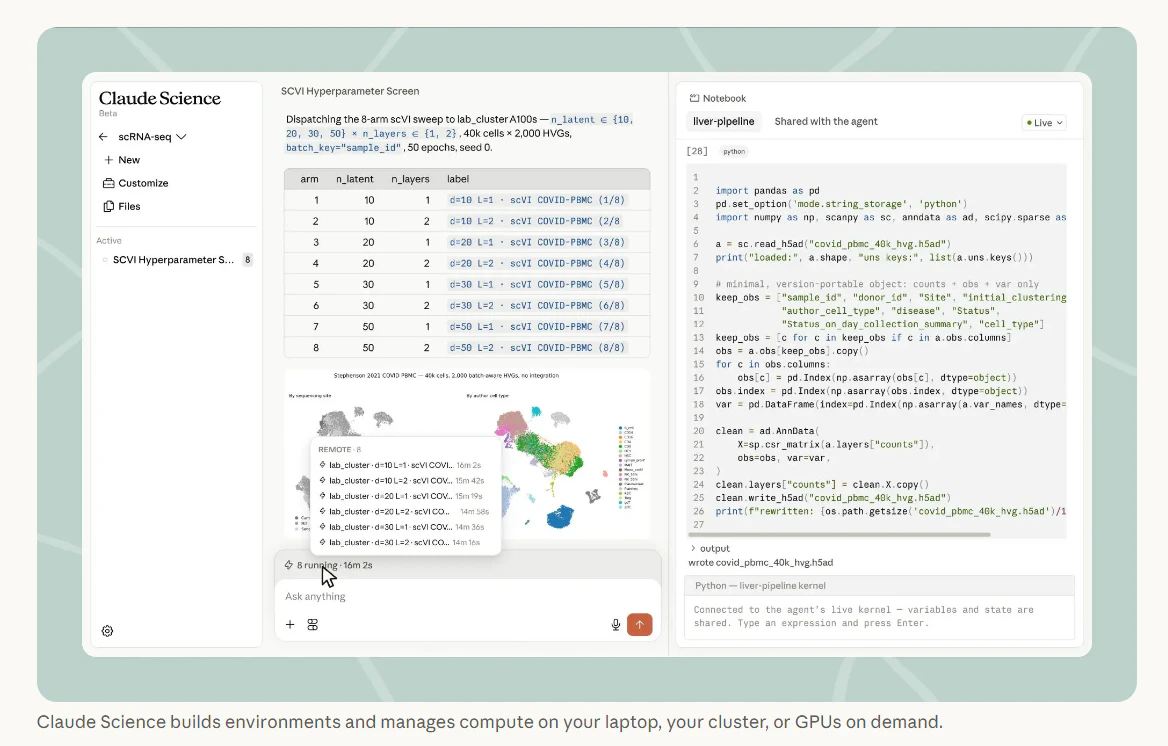
Task: Click the label d=10 L=1 scVI COVID-PBMC (1/8)
Action: pos(537,200)
